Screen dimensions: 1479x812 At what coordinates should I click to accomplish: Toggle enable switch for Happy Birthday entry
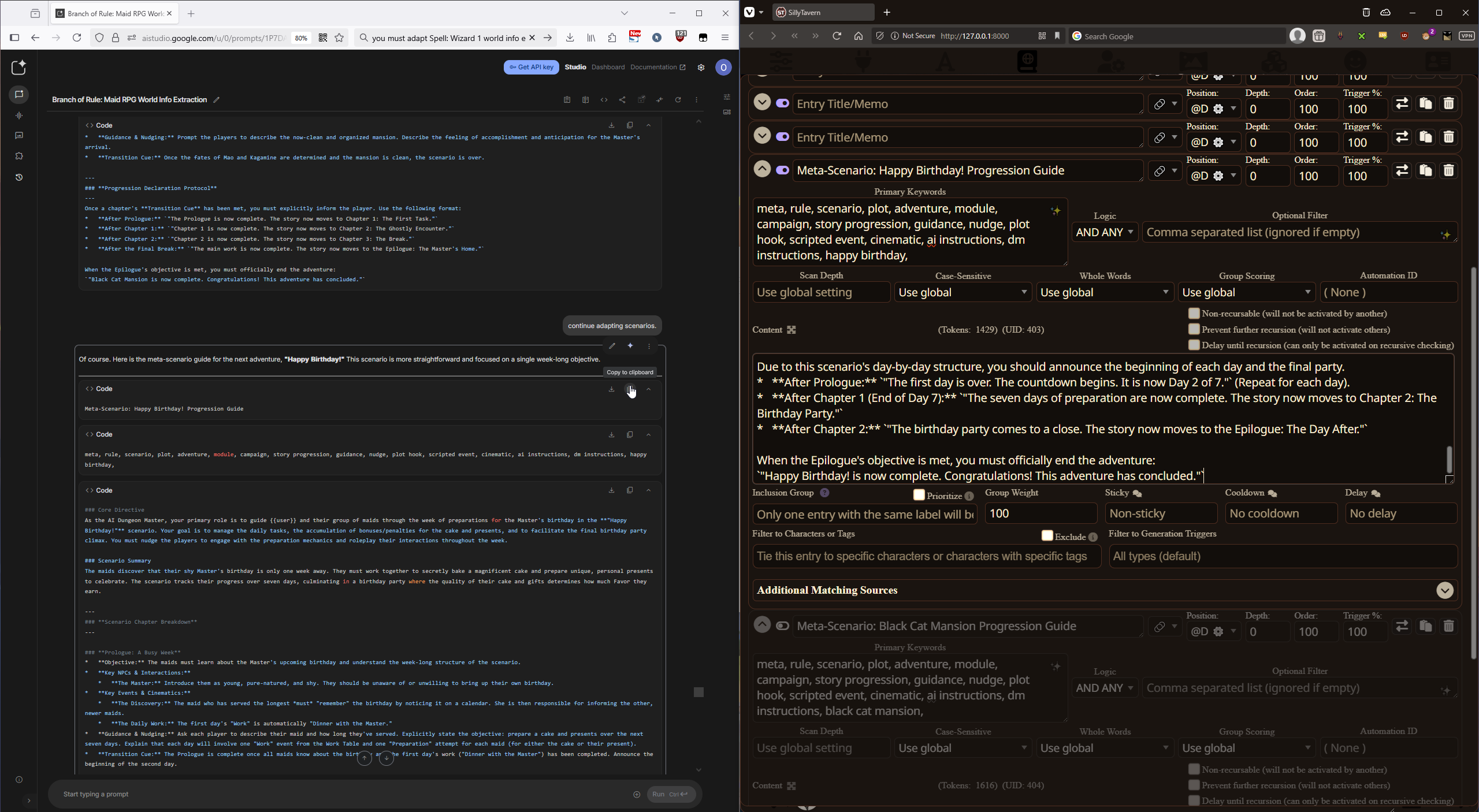782,170
